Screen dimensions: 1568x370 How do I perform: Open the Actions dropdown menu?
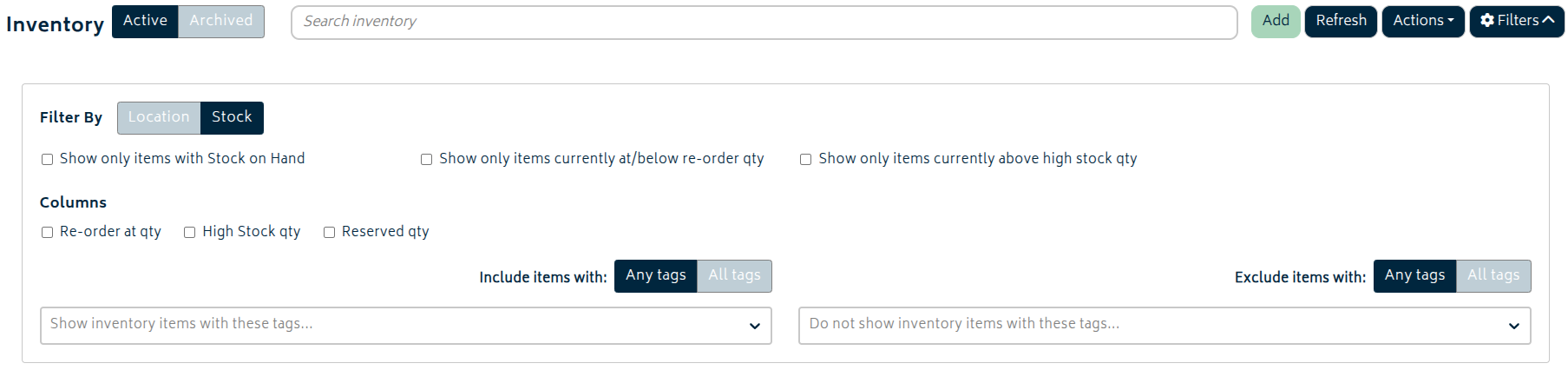1422,21
